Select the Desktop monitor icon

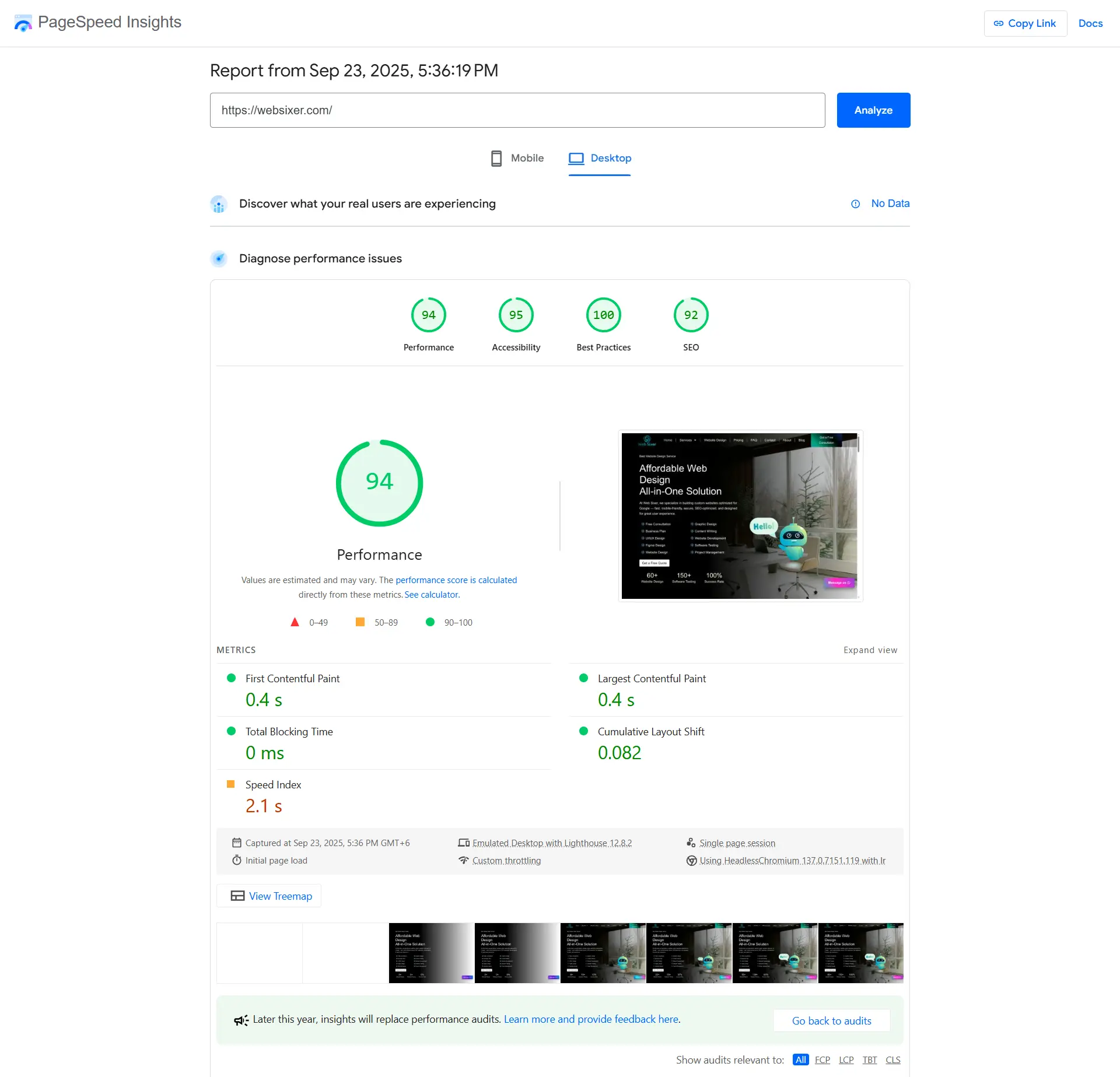[x=576, y=157]
